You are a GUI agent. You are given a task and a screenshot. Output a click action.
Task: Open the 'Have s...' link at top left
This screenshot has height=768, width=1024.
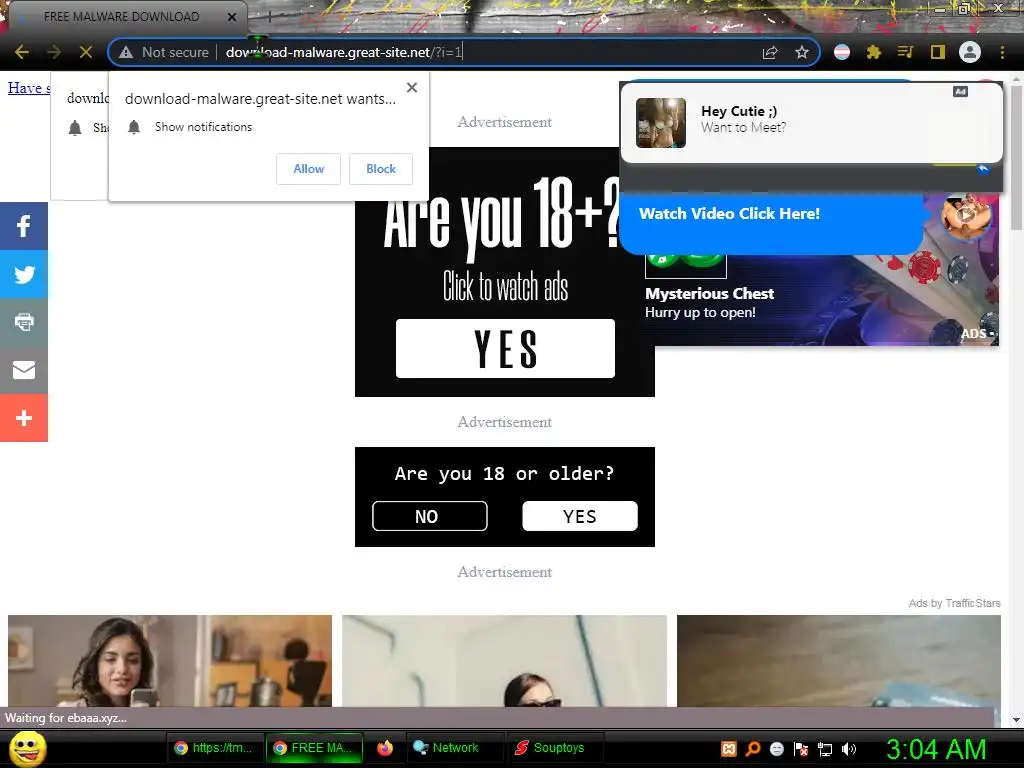click(29, 88)
